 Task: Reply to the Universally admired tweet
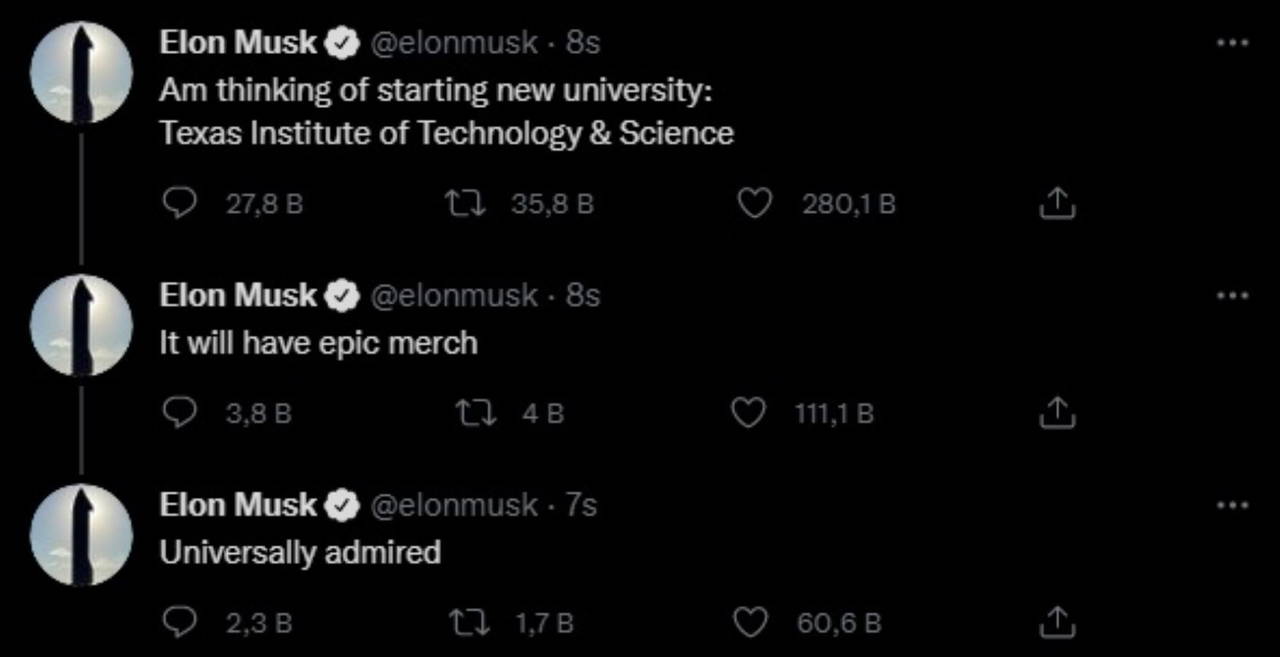tap(180, 623)
